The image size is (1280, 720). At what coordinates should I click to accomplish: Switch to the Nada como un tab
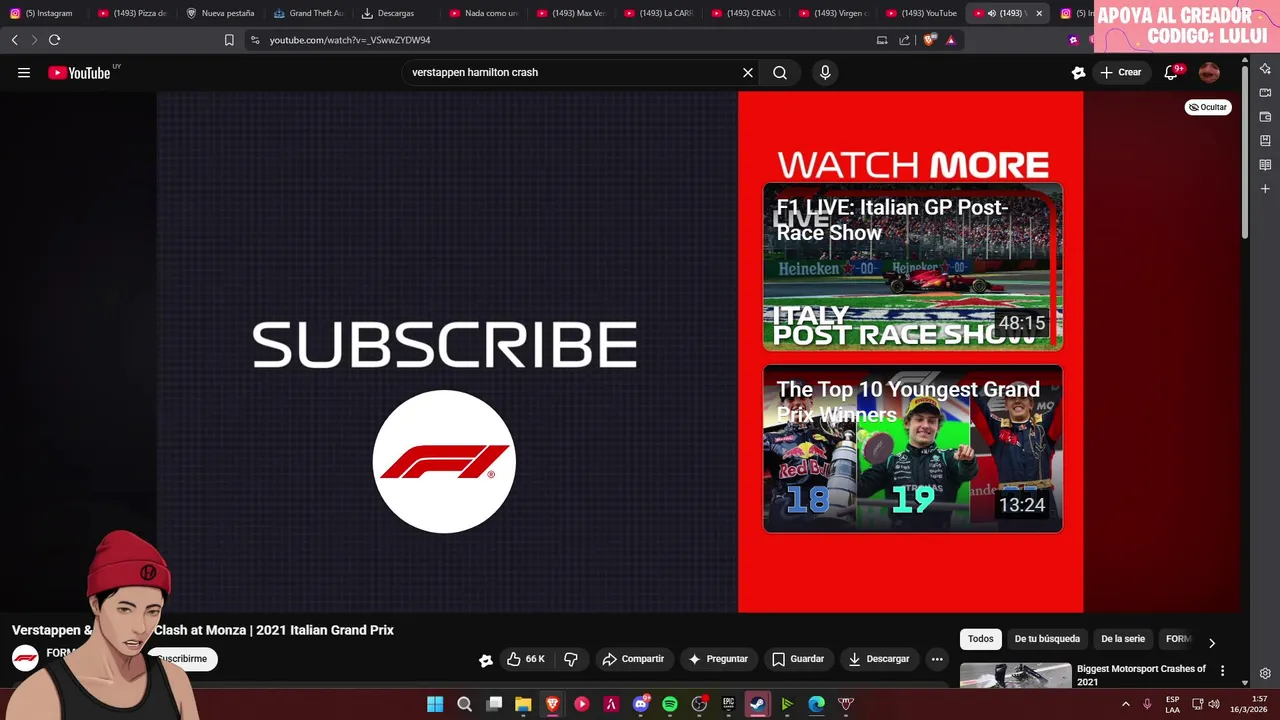pos(484,13)
